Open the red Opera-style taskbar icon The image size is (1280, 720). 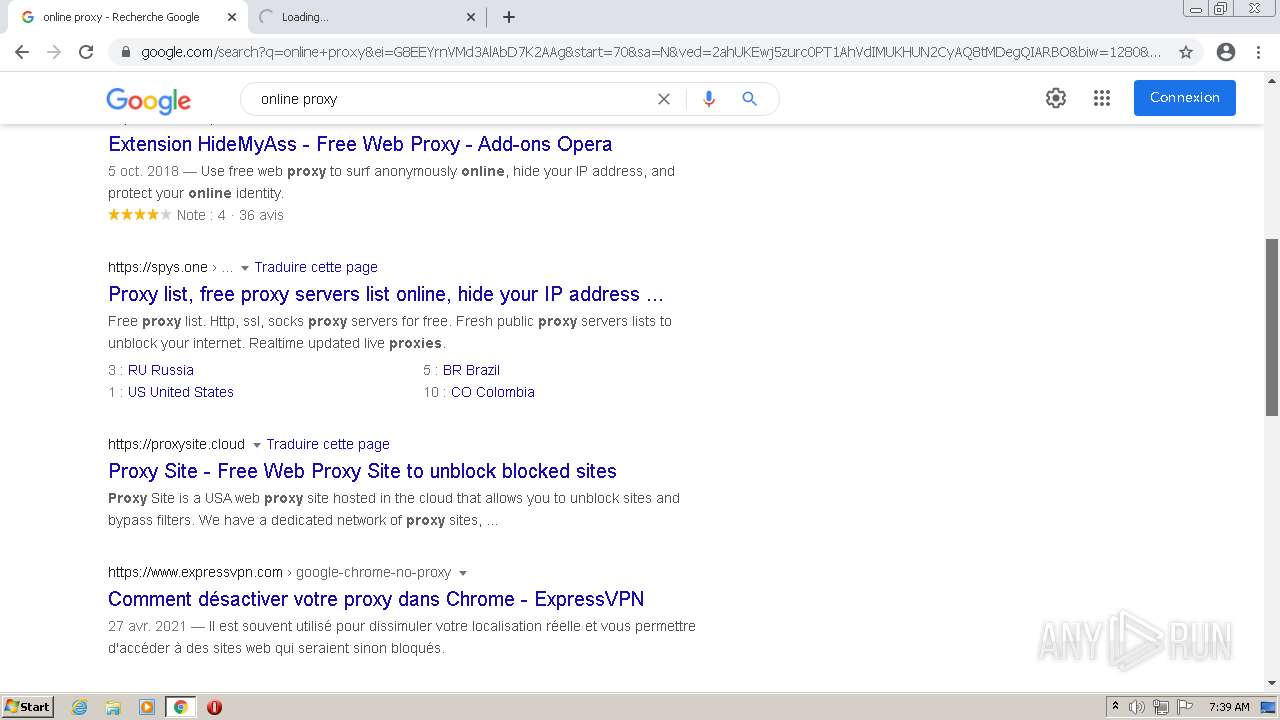214,707
